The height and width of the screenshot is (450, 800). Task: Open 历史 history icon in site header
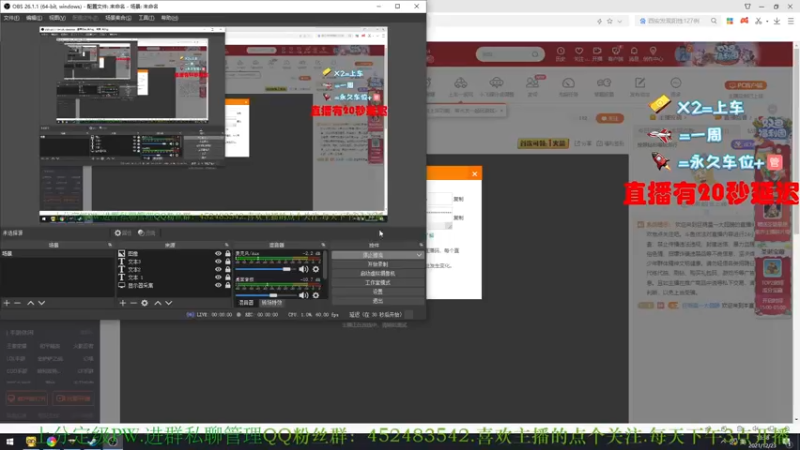coord(560,54)
